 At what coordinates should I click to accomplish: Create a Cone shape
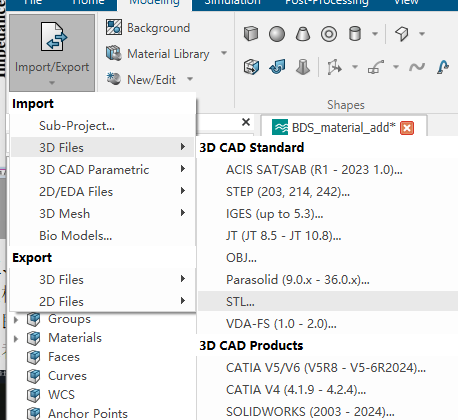(303, 34)
